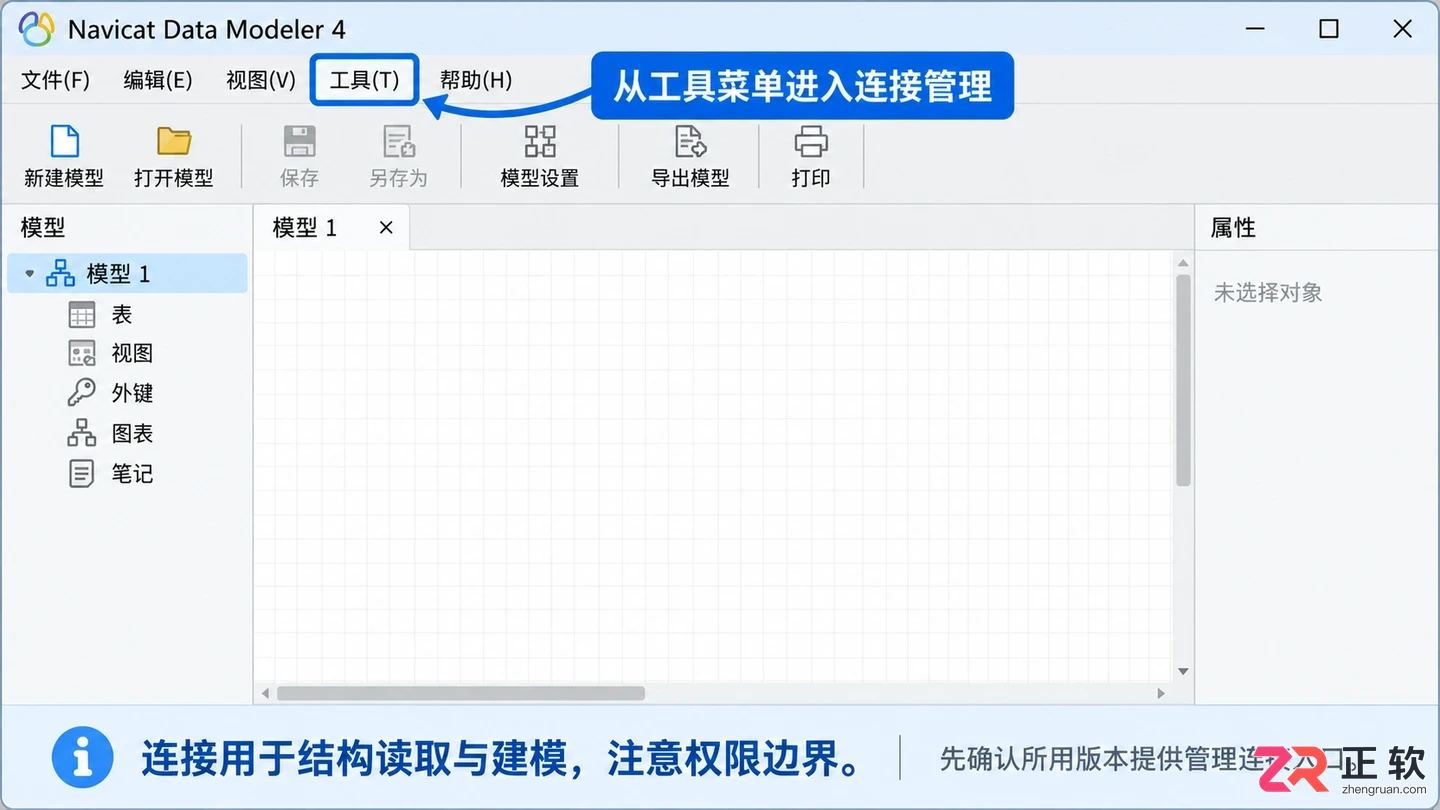Screen dimensions: 1440x810
Task: Open 模型设置 model settings icon
Action: (540, 141)
